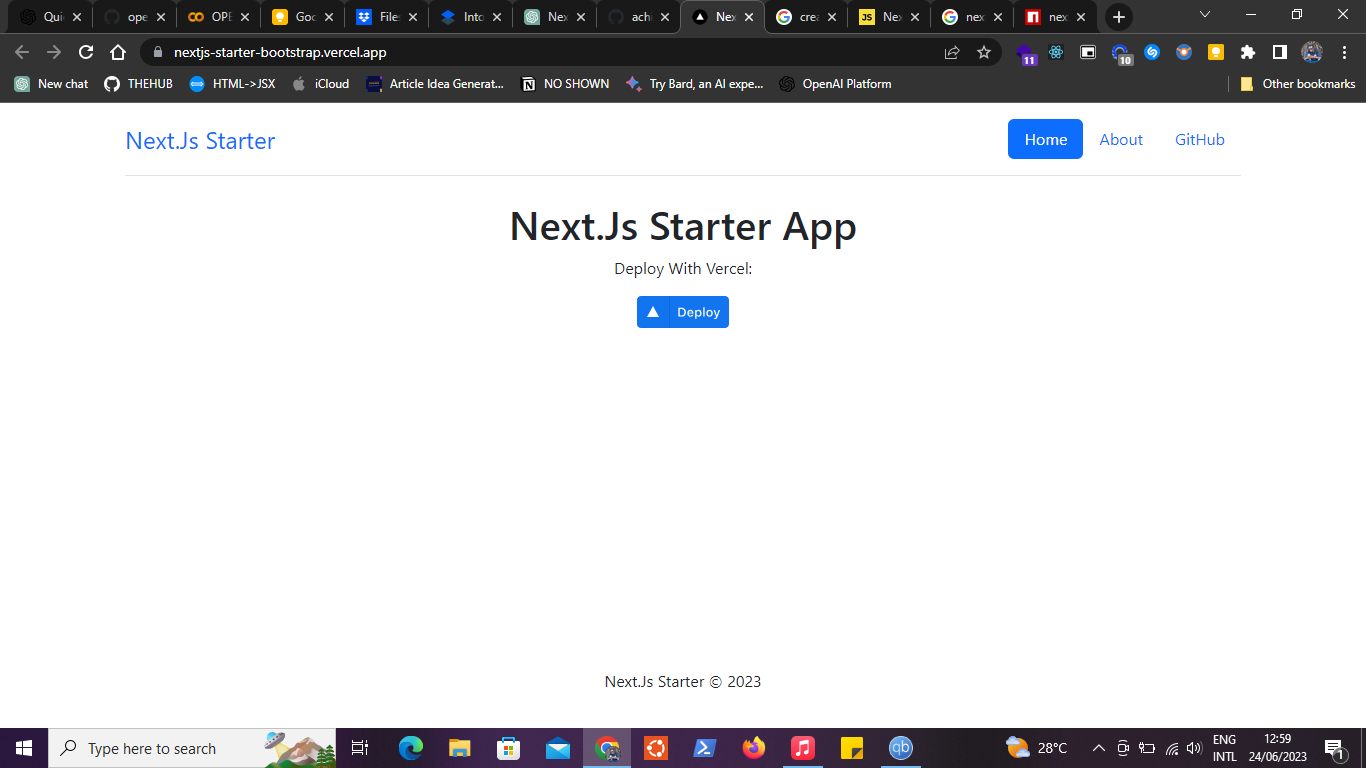
Task: Open the 'New chat' bookmark
Action: (51, 84)
